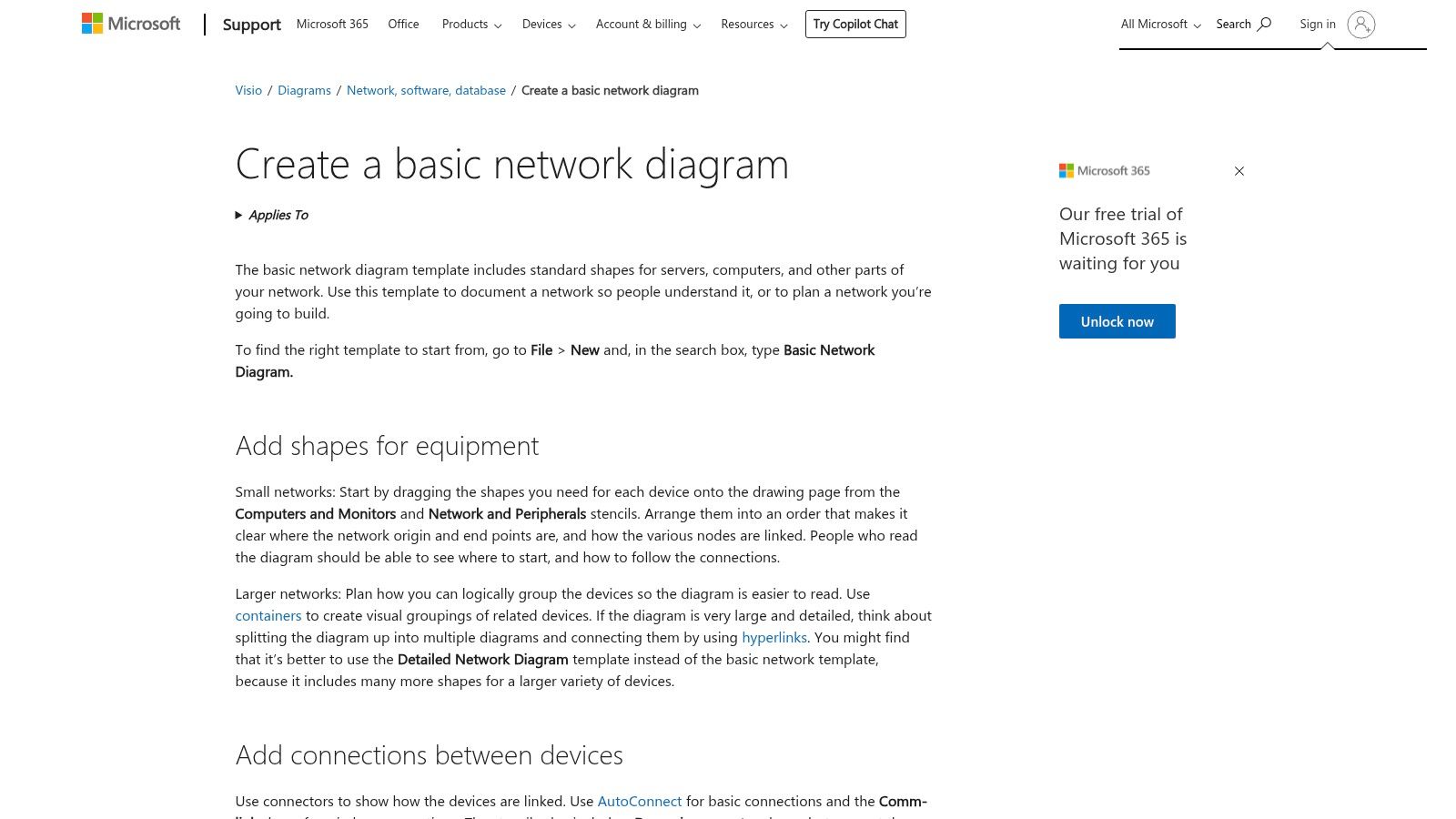Open the Products dropdown menu
Screen dimensions: 1456x819
(x=471, y=25)
